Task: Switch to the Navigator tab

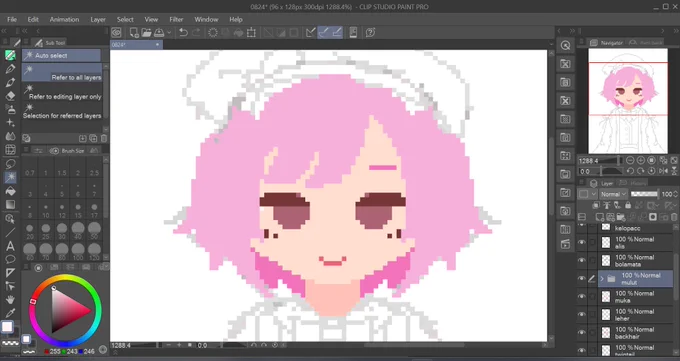Action: 607,43
